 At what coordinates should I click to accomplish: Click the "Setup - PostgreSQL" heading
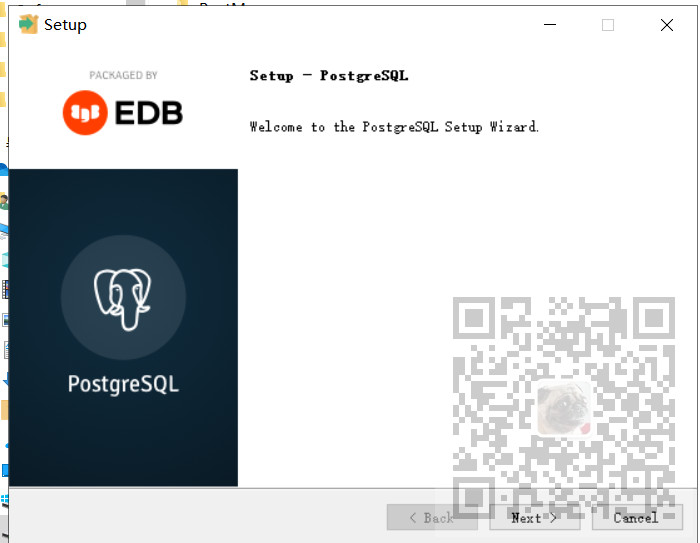[329, 75]
